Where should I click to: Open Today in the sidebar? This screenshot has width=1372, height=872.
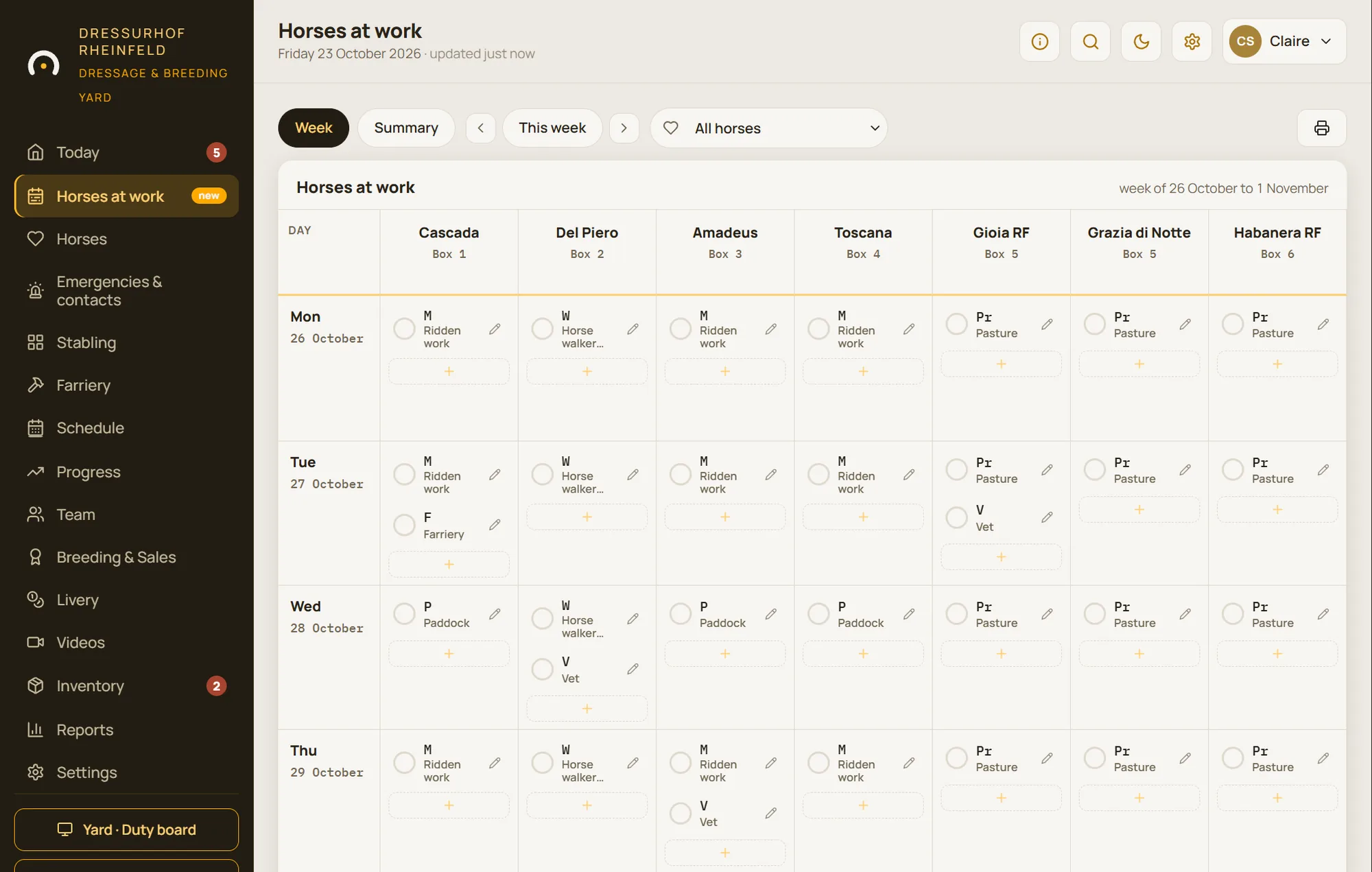(x=126, y=152)
